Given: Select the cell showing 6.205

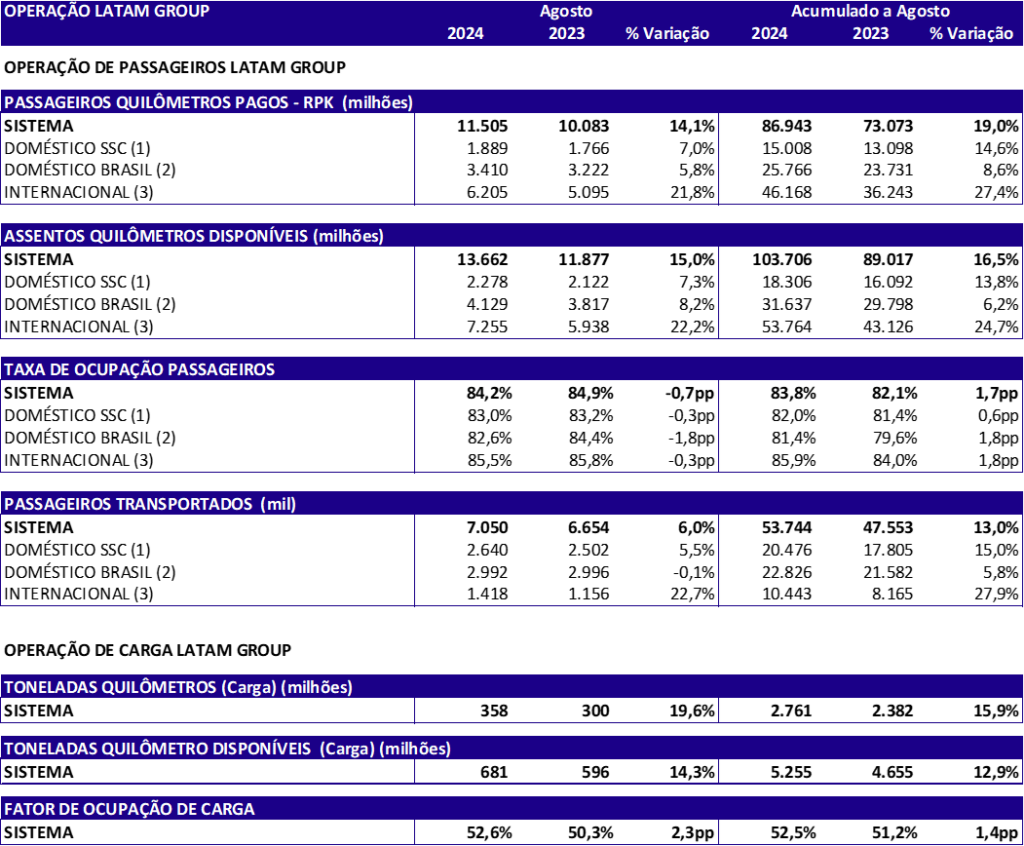Looking at the screenshot, I should pyautogui.click(x=487, y=192).
